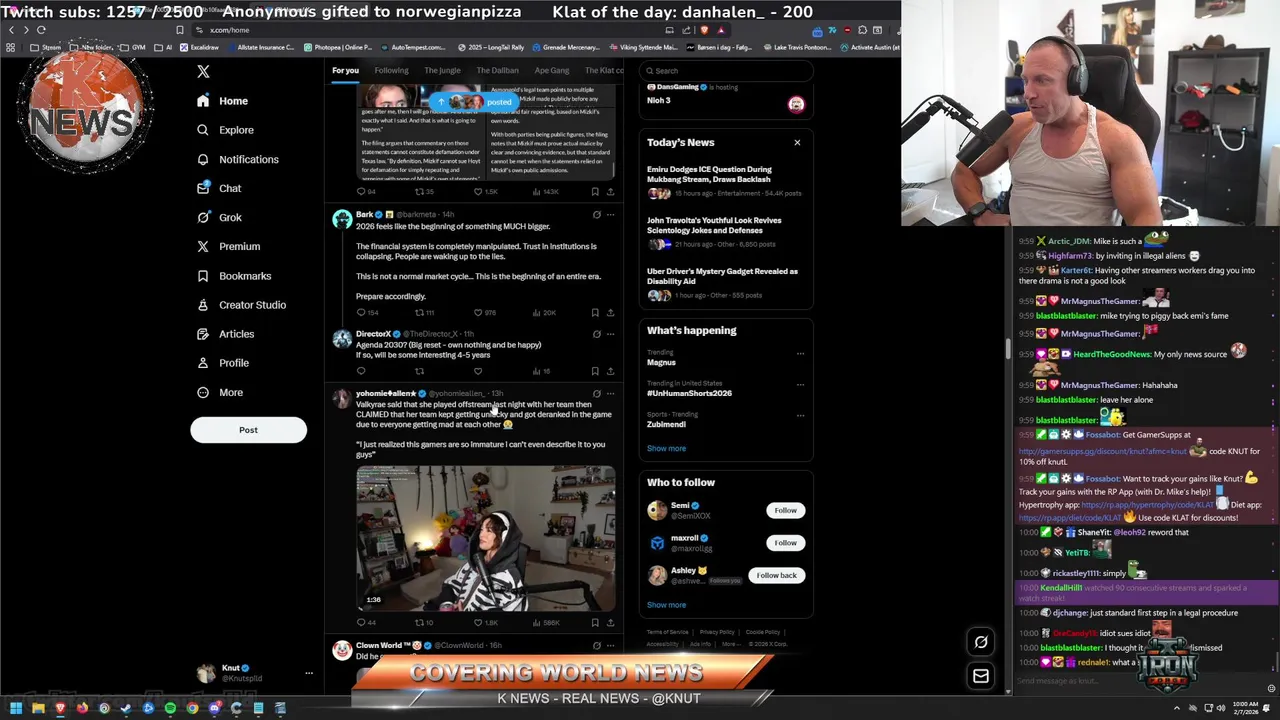Click Grok icon on Bark post
The width and height of the screenshot is (1280, 720).
pos(596,214)
